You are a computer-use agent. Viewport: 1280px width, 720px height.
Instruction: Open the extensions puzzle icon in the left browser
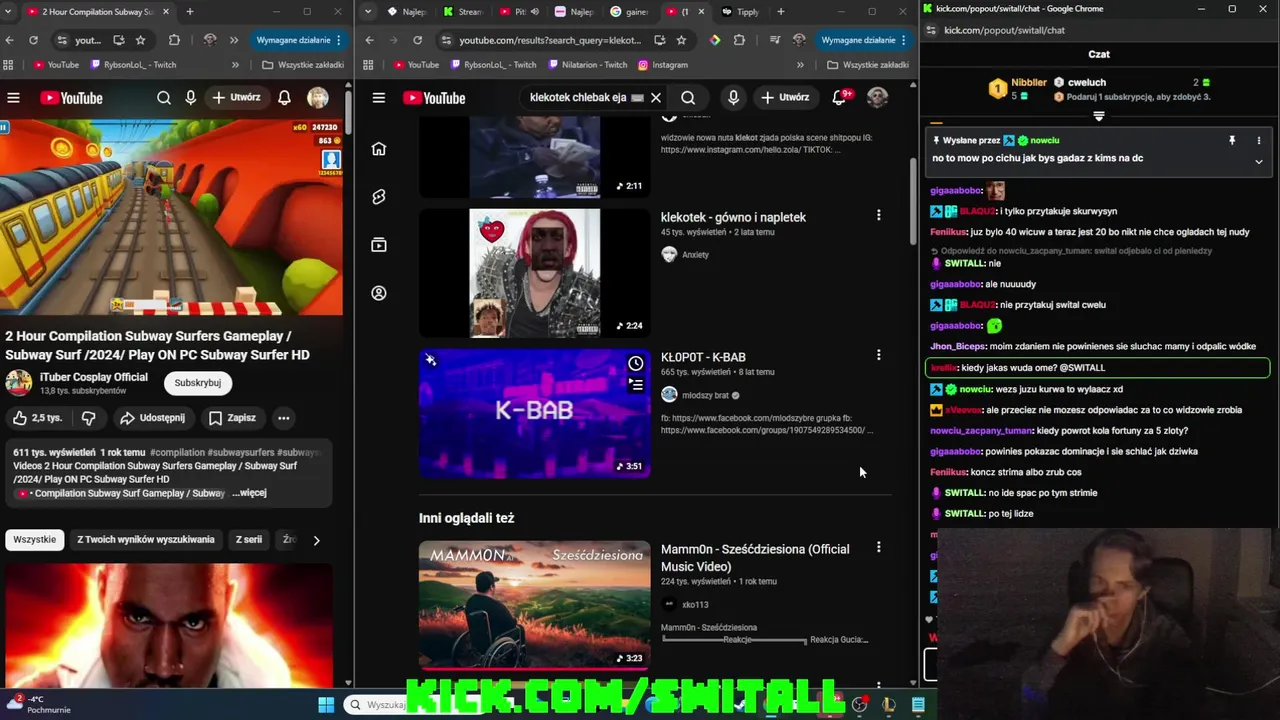(x=174, y=40)
